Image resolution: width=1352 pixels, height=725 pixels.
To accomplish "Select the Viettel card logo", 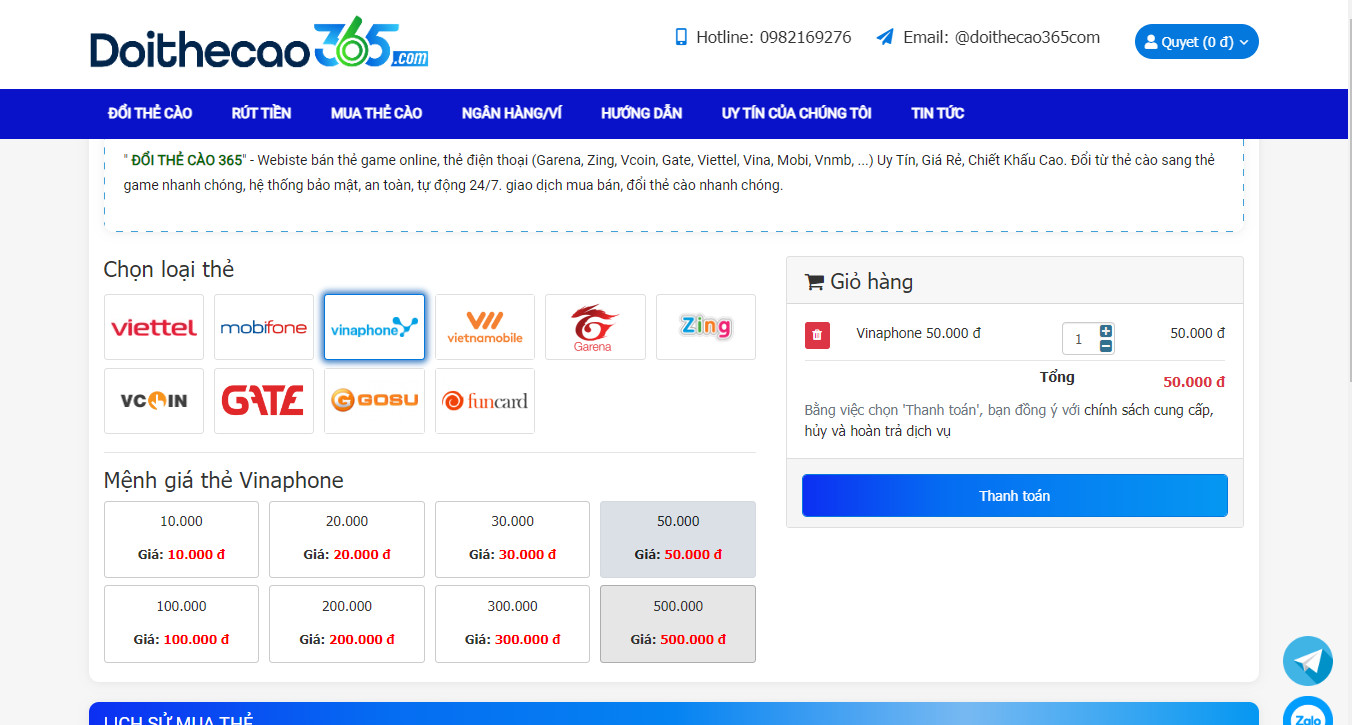I will (x=154, y=327).
